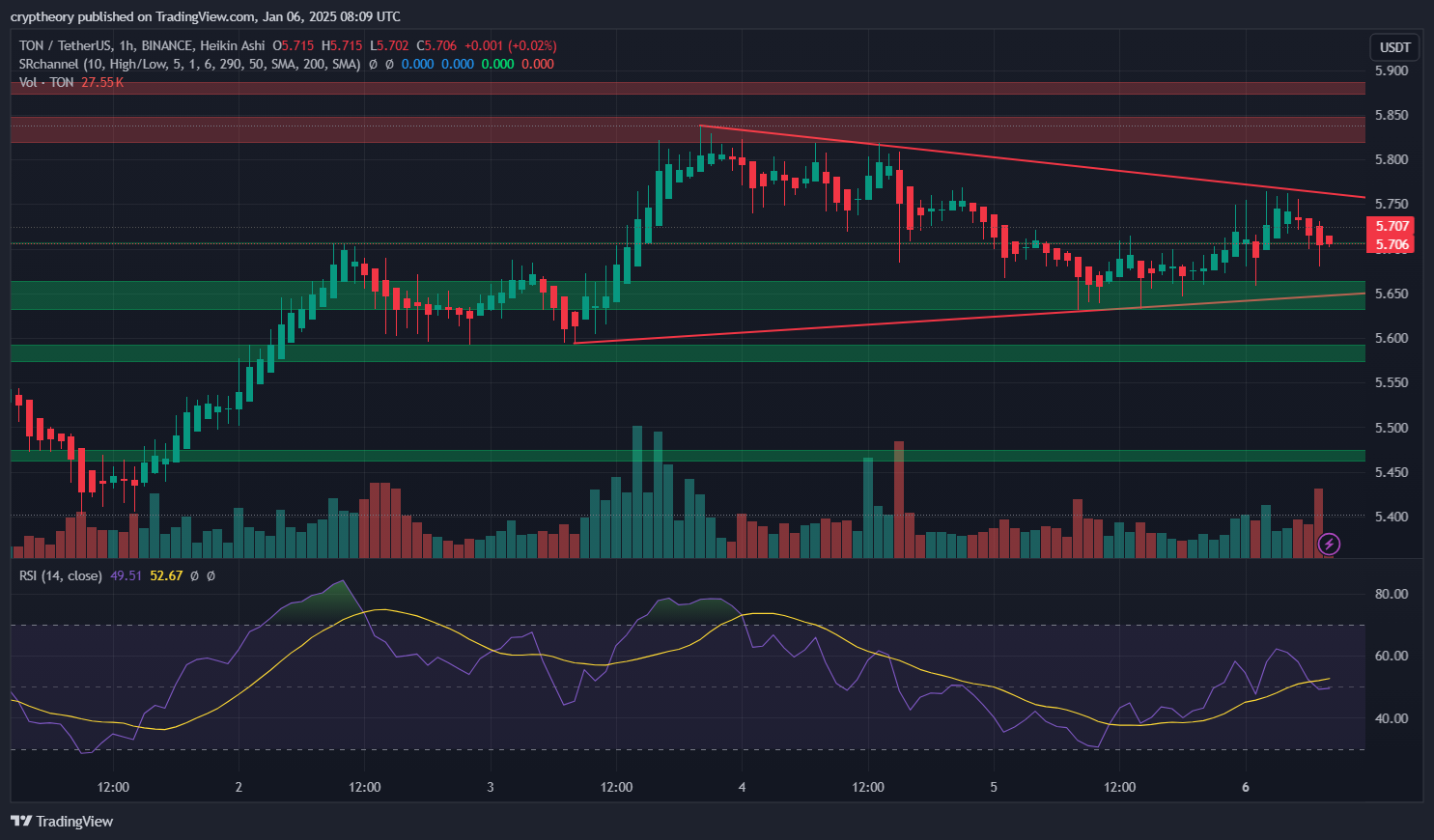Click the 5.500 price axis label

coord(1392,428)
